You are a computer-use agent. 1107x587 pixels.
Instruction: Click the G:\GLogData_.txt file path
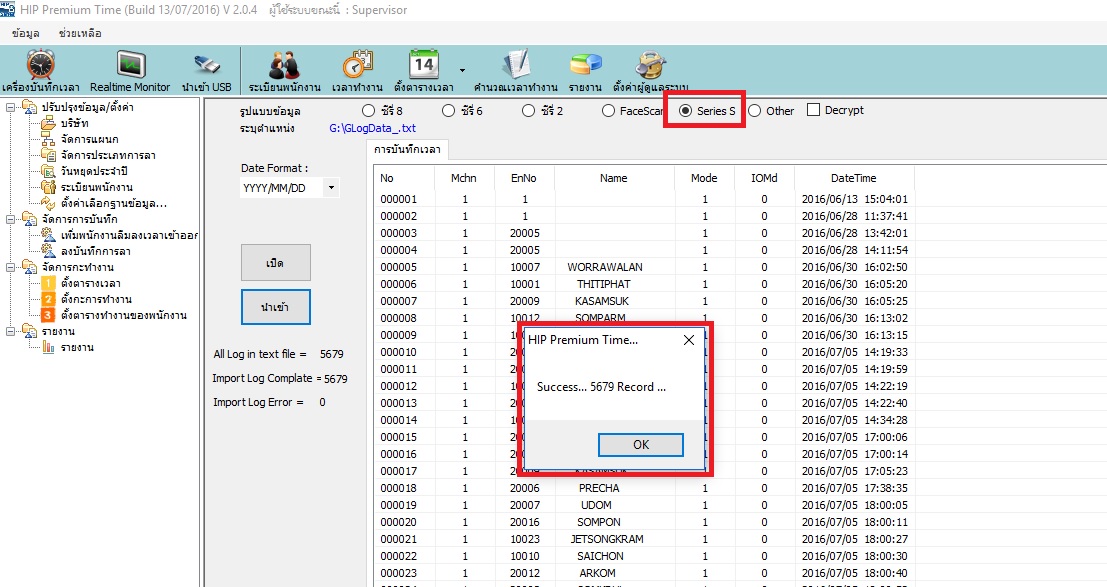[372, 129]
